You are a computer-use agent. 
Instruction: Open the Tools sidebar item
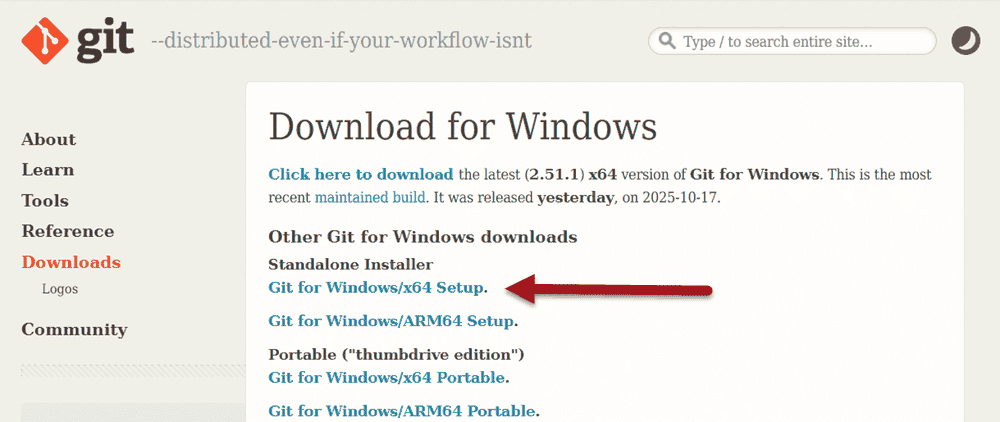45,201
